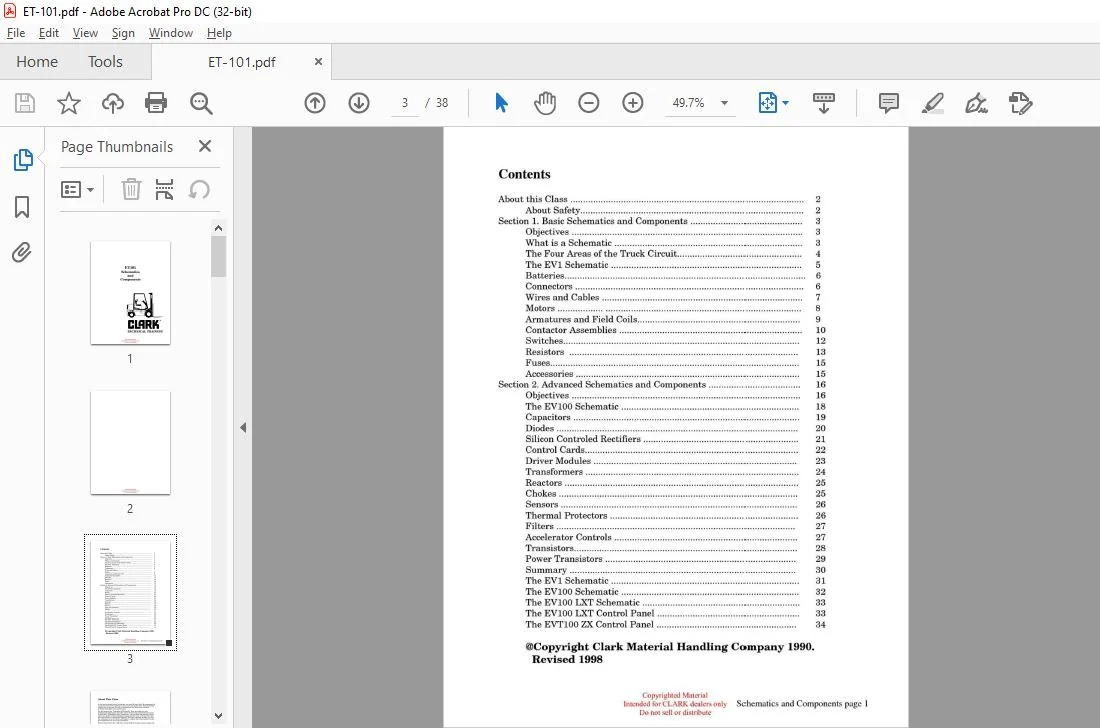Open the Page Thumbnails sidebar icon

pyautogui.click(x=22, y=160)
